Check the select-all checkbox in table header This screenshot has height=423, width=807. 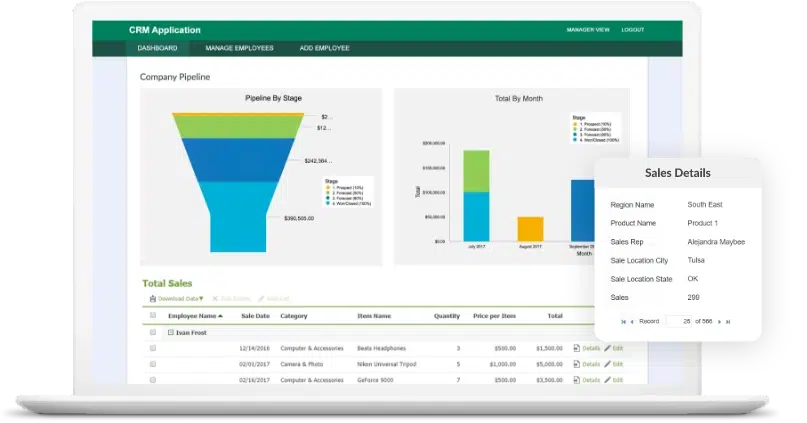tap(153, 316)
